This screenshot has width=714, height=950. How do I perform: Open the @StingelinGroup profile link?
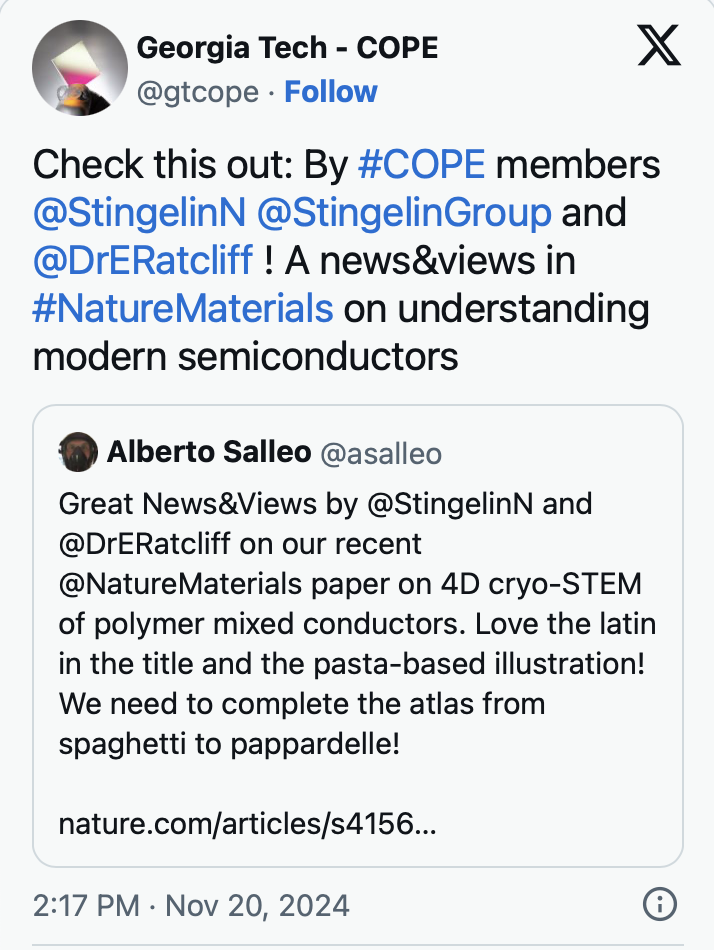(403, 213)
